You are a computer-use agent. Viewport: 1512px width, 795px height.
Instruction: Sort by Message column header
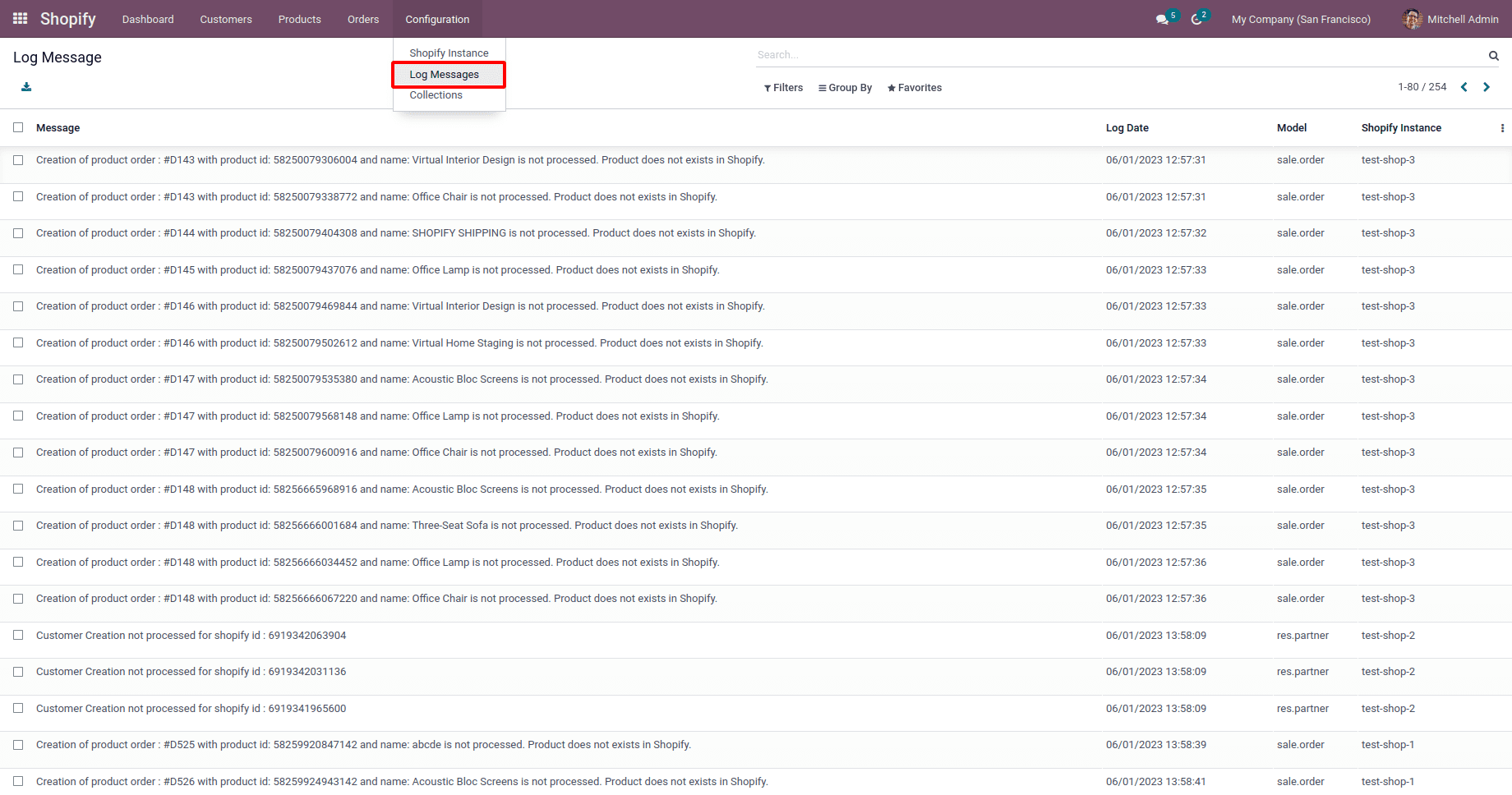[58, 128]
